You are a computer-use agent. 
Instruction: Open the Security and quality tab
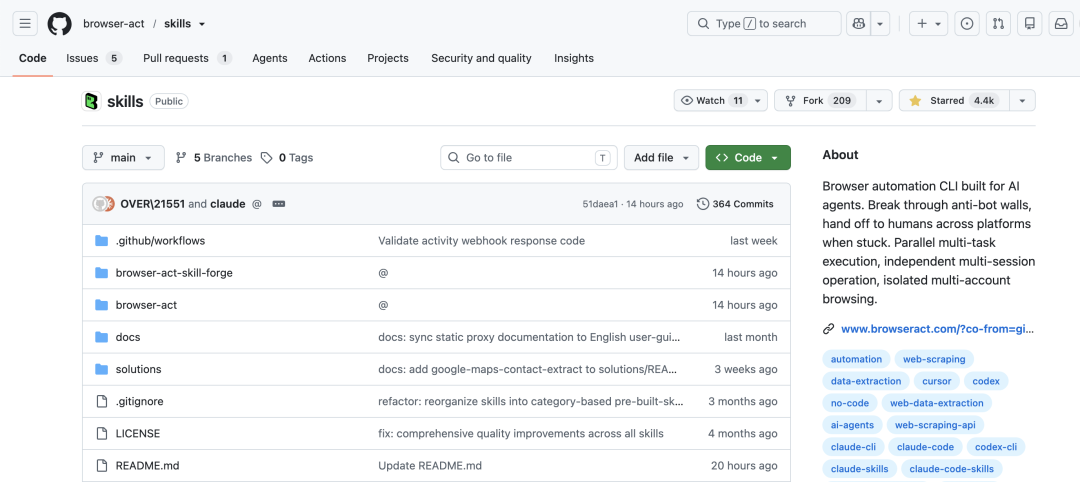[481, 59]
